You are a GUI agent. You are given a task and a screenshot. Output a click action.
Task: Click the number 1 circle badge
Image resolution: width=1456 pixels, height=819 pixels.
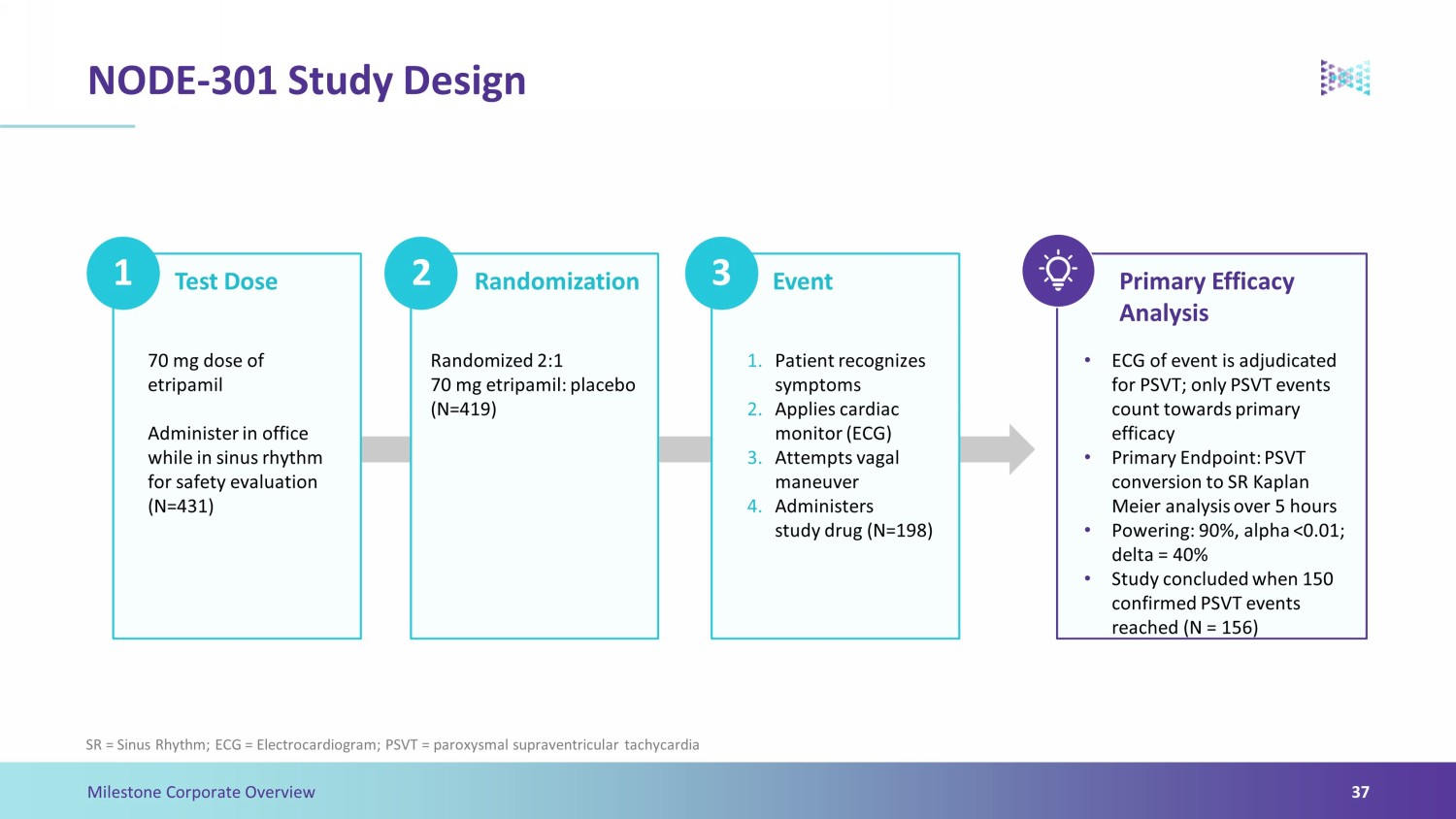click(x=123, y=273)
